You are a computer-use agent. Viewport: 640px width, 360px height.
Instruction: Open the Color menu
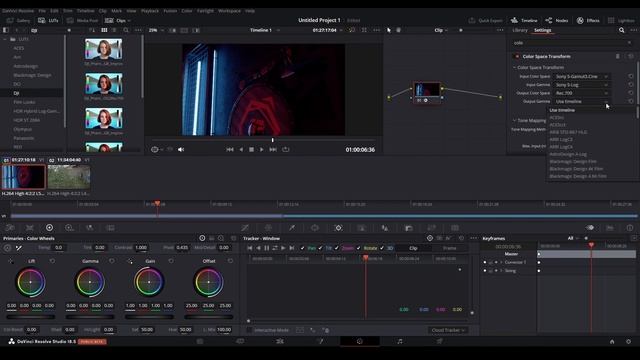point(187,11)
